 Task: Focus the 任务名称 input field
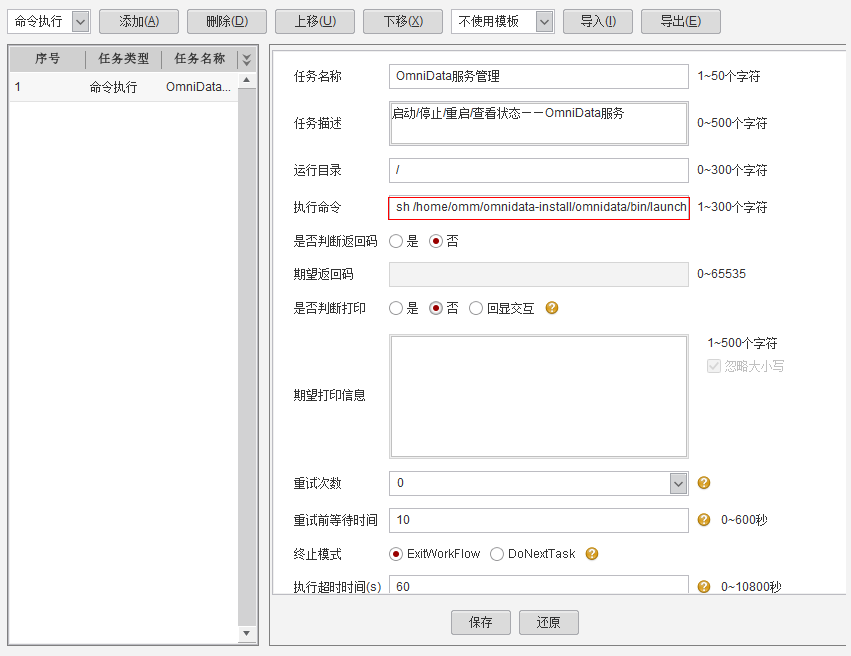(x=539, y=77)
